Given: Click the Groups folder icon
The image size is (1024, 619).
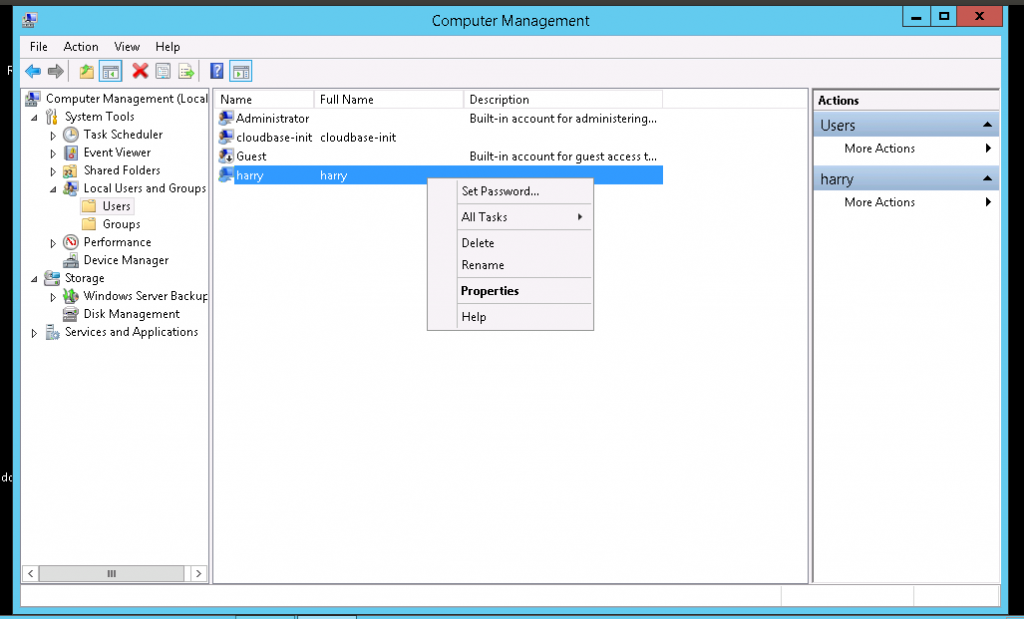Looking at the screenshot, I should [89, 225].
